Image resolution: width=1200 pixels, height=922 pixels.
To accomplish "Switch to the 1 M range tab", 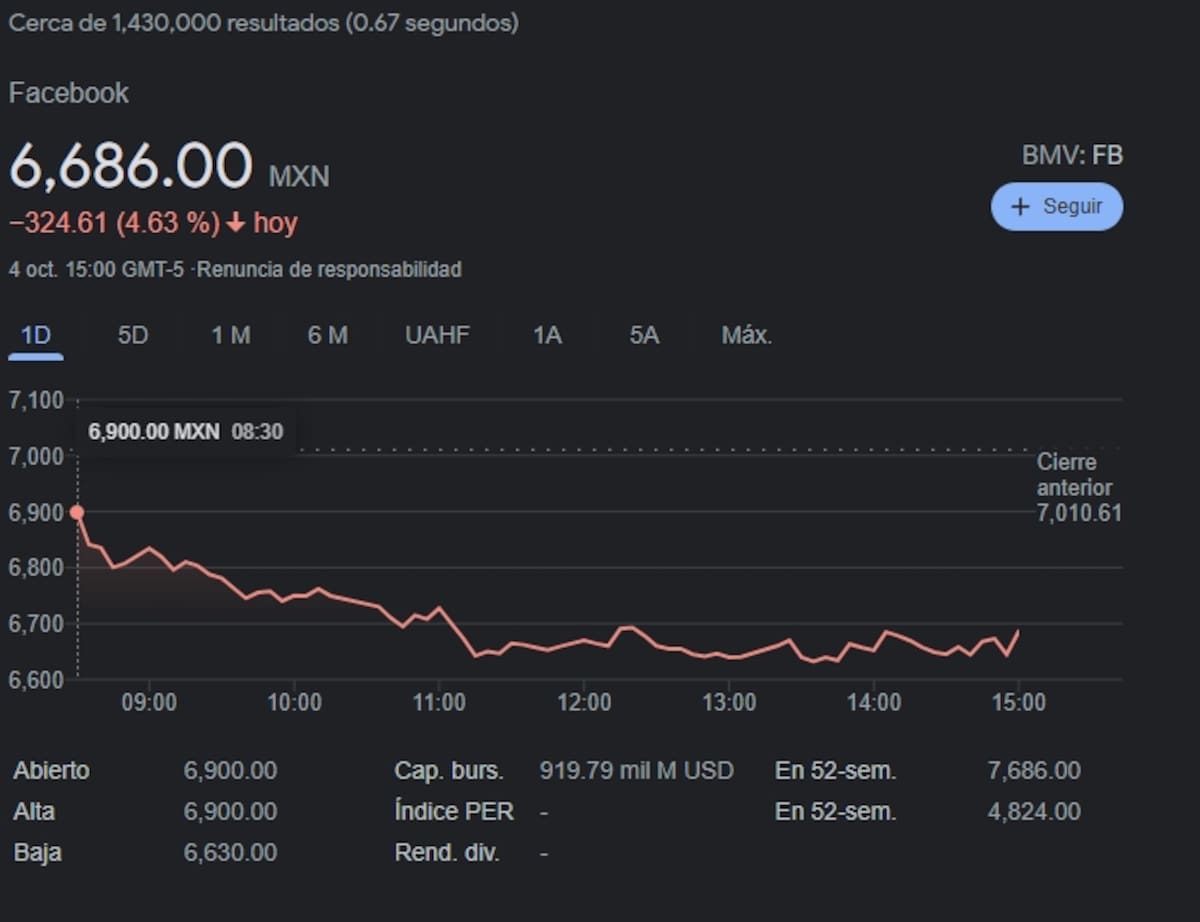I will 230,336.
